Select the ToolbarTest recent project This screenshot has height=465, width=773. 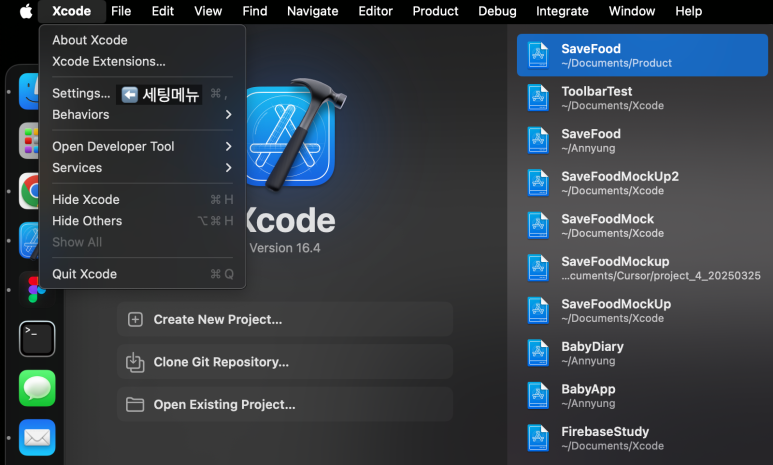click(642, 98)
